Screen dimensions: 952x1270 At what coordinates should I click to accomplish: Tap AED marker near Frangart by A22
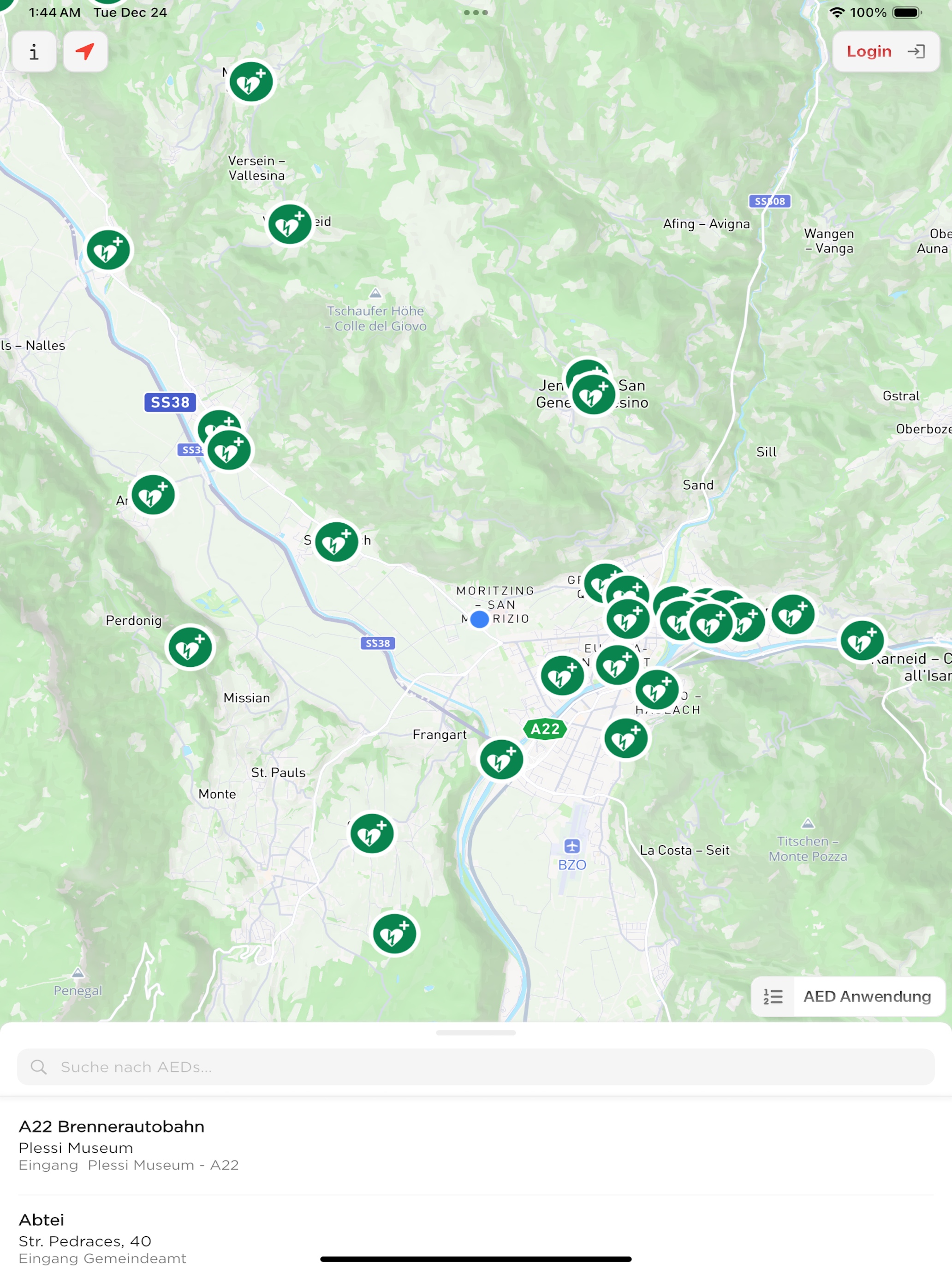(501, 760)
